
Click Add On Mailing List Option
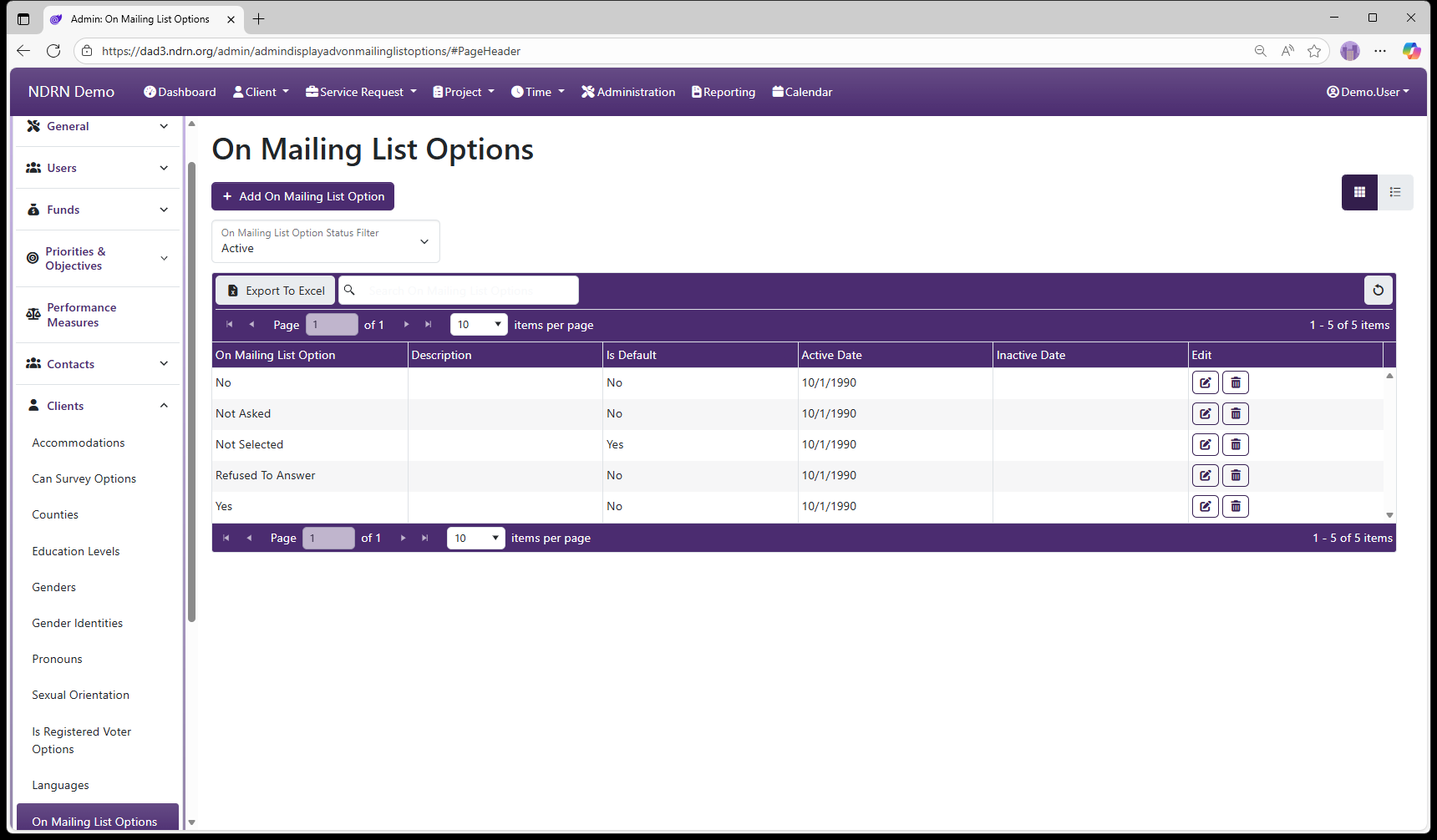(302, 196)
